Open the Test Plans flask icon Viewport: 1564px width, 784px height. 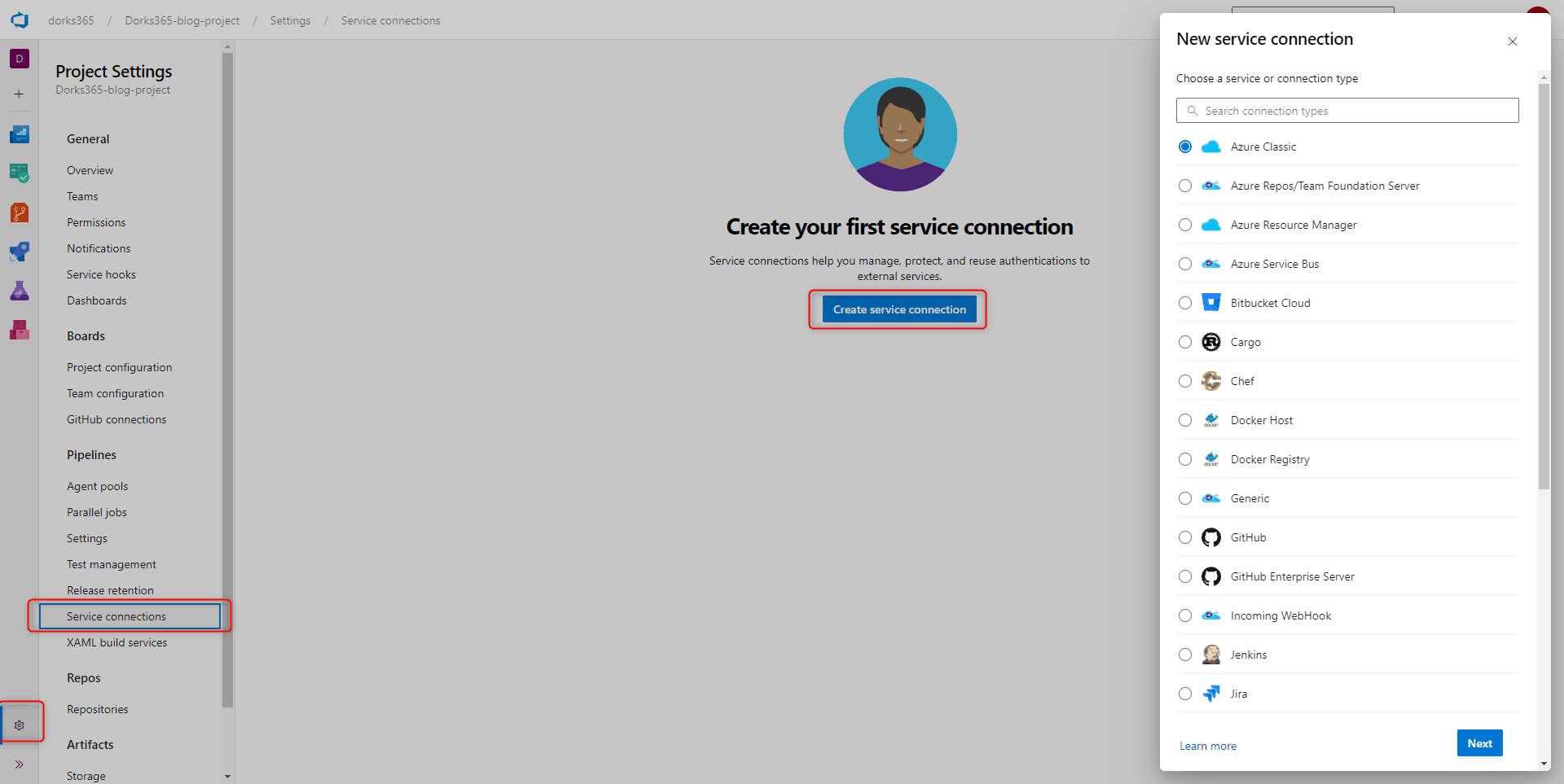pyautogui.click(x=20, y=291)
